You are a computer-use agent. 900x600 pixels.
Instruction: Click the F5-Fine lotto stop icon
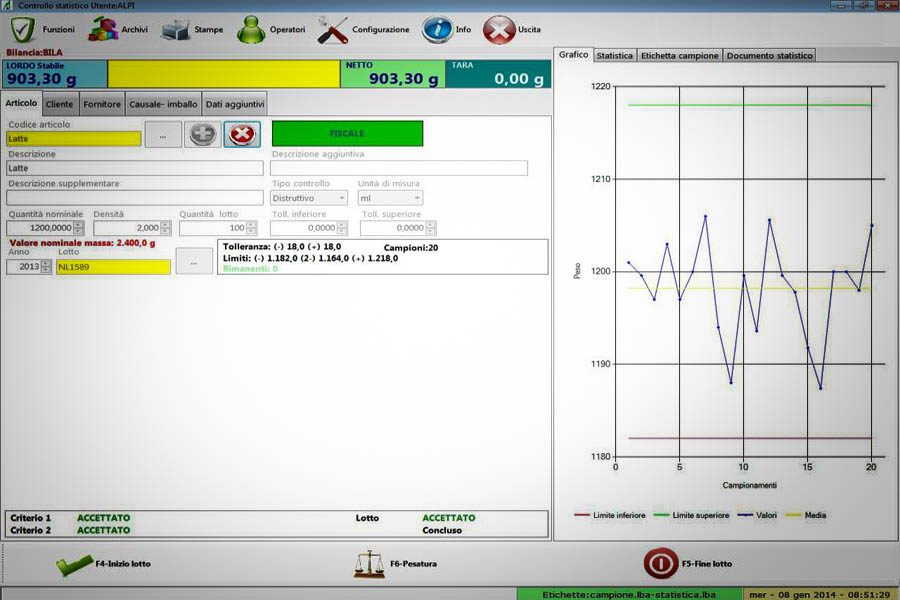point(659,563)
